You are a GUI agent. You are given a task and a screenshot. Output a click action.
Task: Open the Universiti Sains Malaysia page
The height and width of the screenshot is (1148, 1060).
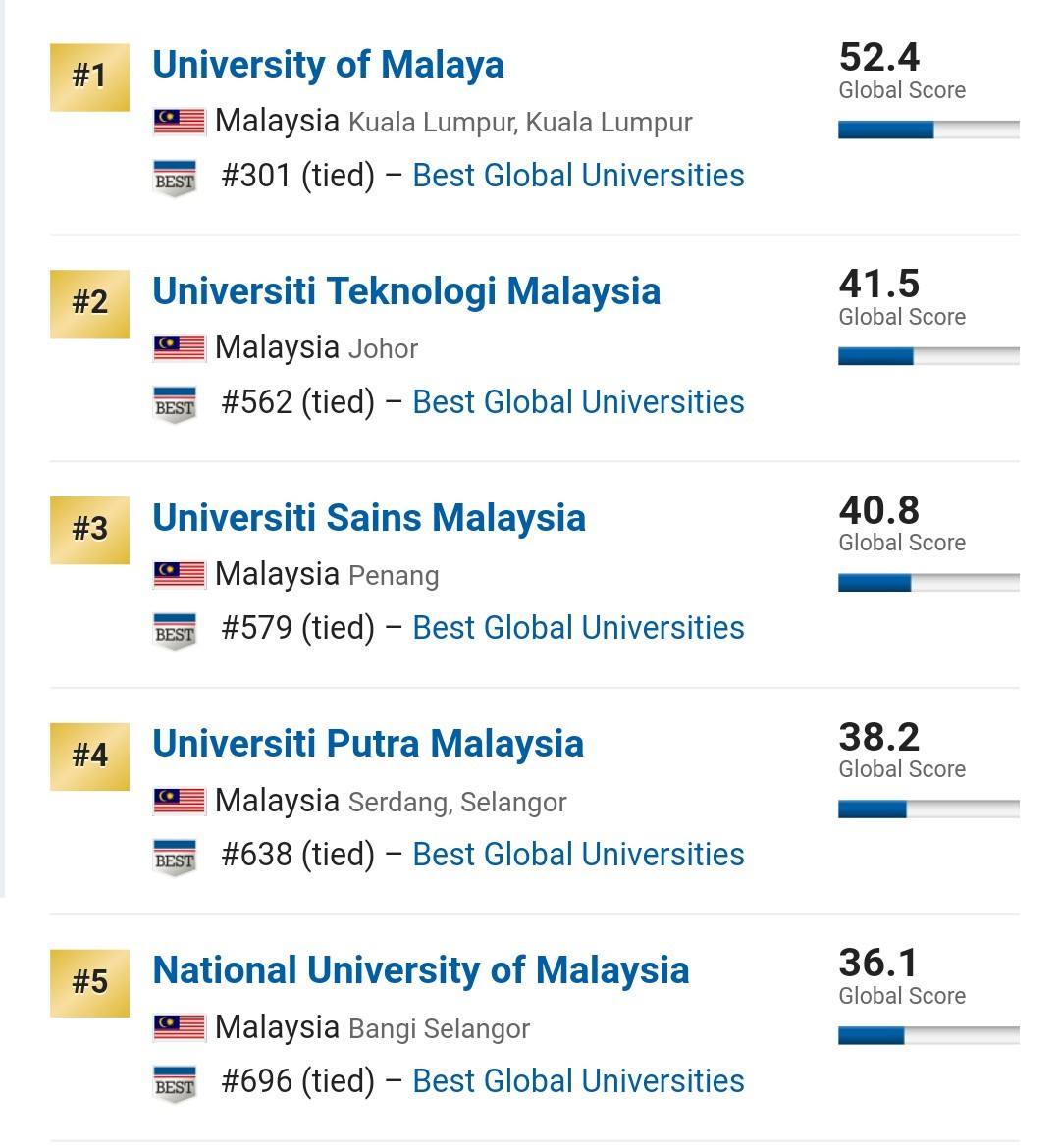click(369, 518)
